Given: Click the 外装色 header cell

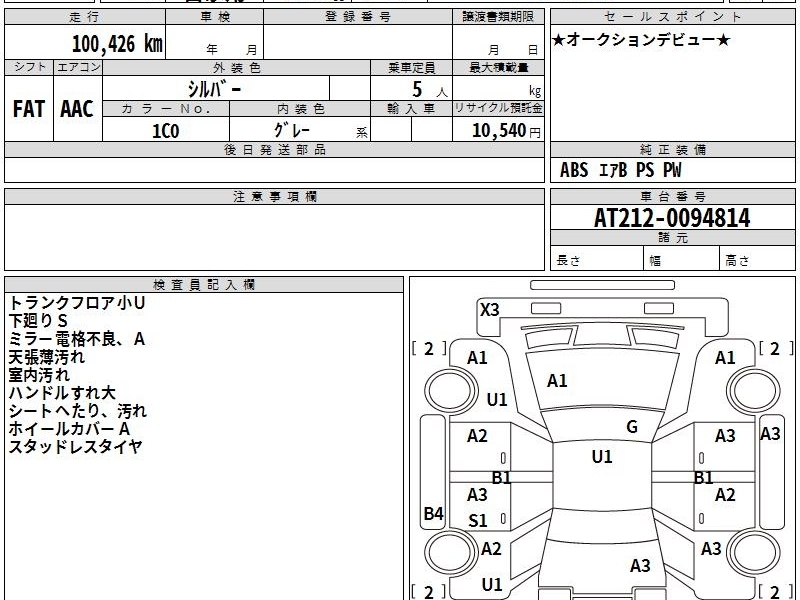Looking at the screenshot, I should coord(236,67).
